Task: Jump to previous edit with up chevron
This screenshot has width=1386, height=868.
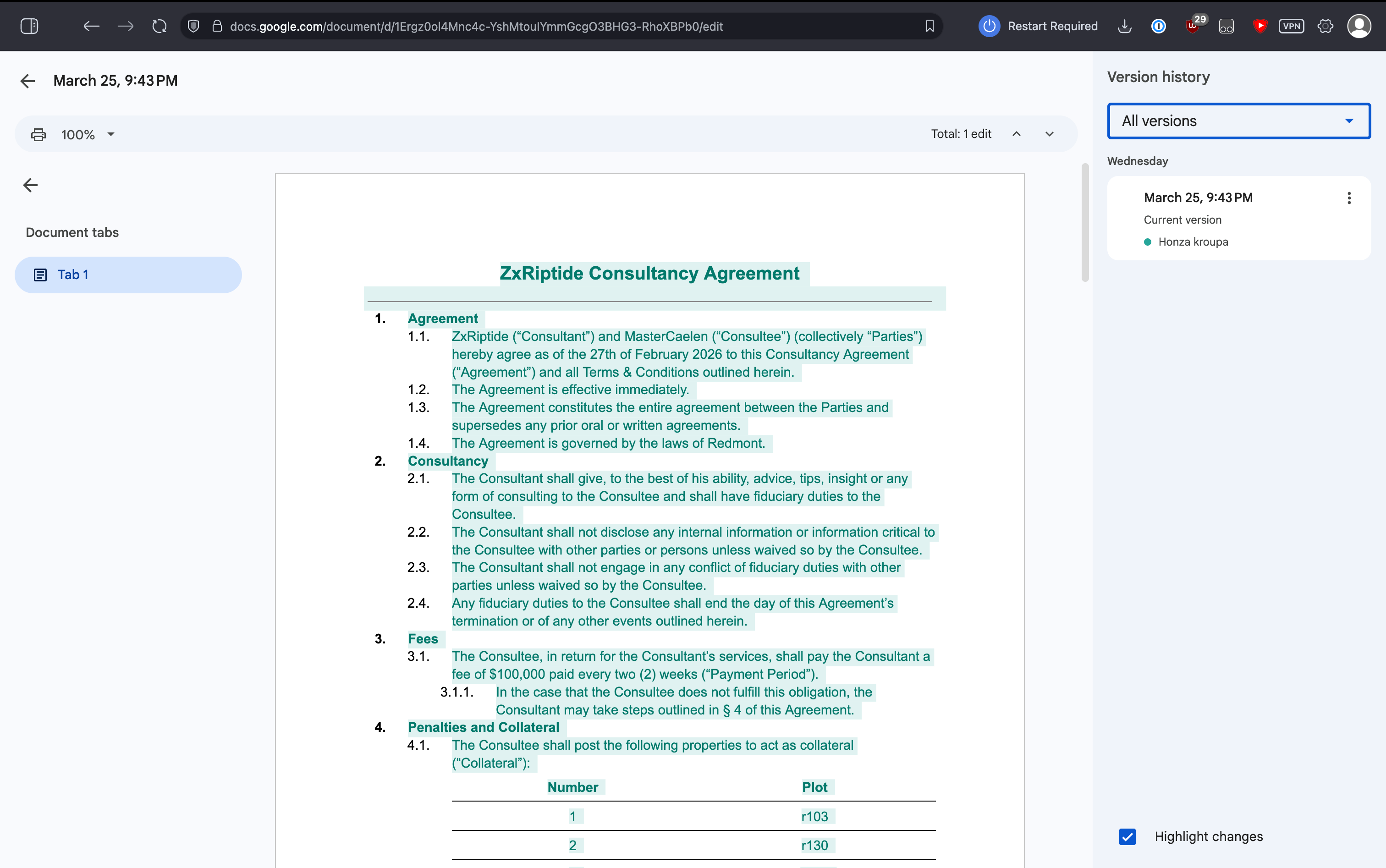Action: pos(1016,134)
